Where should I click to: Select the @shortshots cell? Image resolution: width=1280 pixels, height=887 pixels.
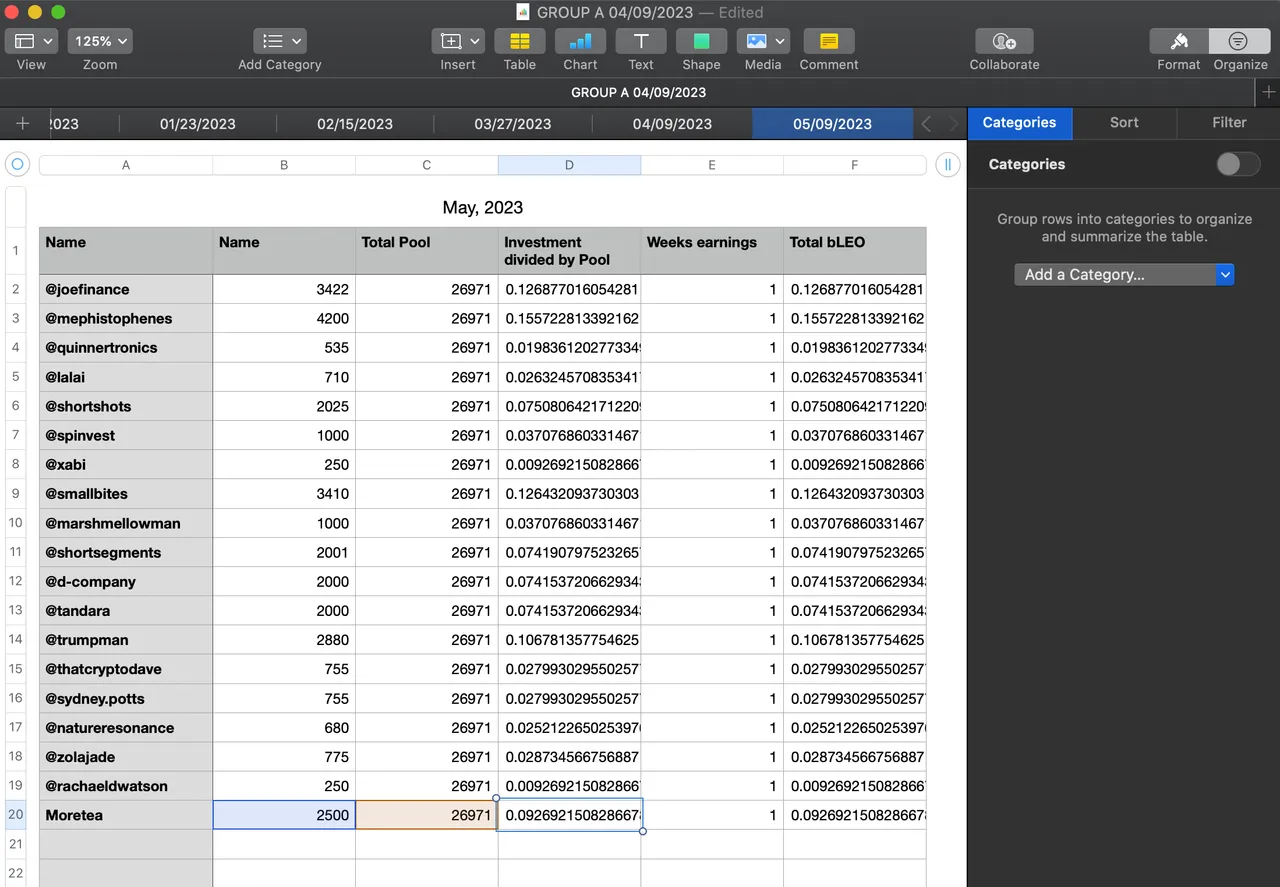click(126, 406)
